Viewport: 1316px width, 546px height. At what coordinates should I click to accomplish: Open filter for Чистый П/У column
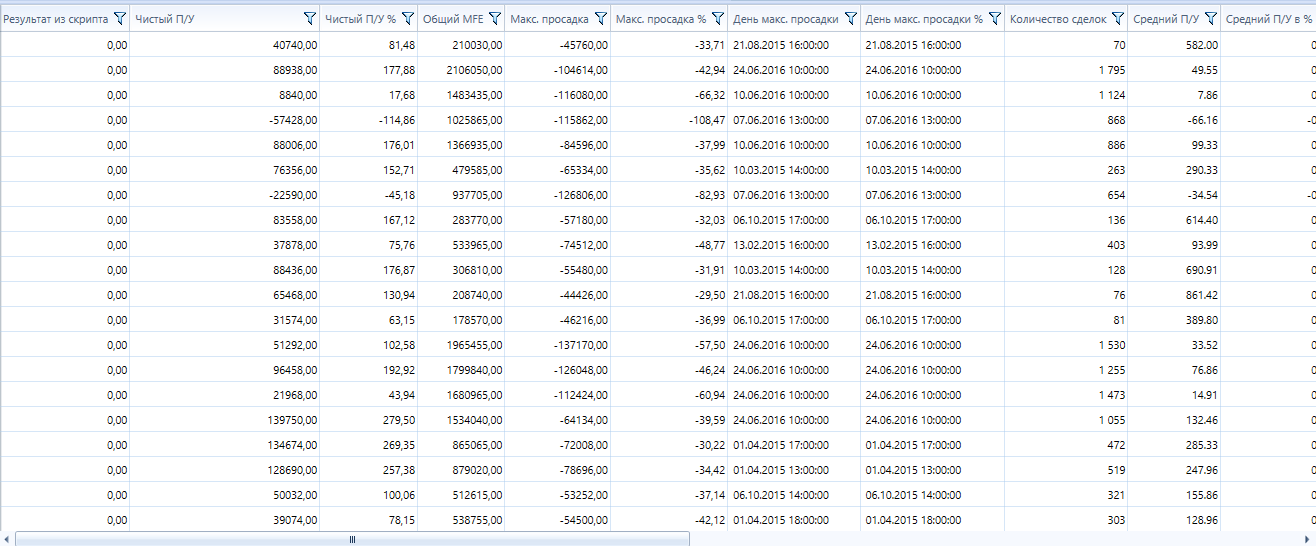[x=309, y=18]
